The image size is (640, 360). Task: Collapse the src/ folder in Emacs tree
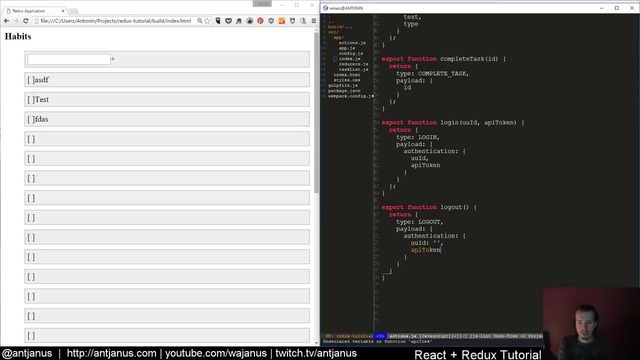pos(333,32)
